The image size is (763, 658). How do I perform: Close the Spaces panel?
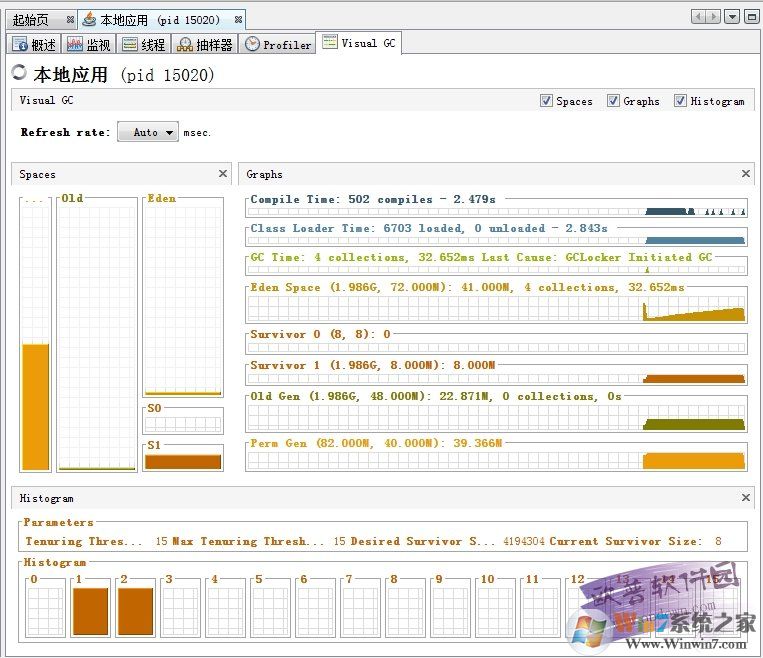223,174
